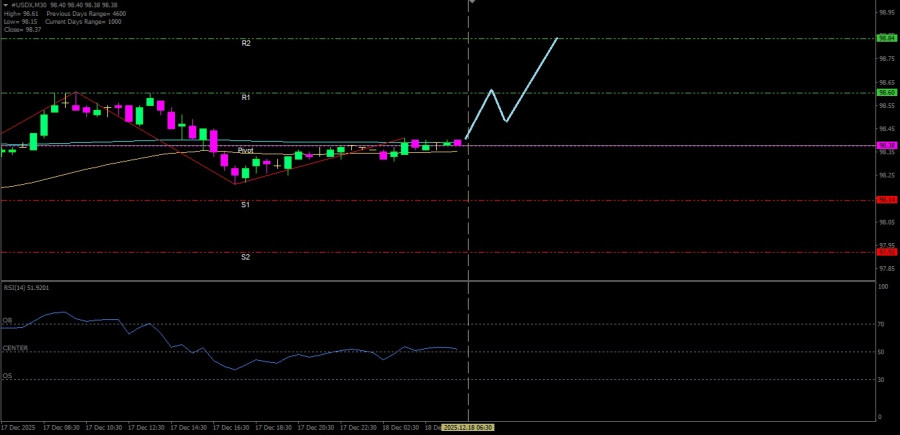Select the S1 support level label
The height and width of the screenshot is (435, 900).
point(245,204)
